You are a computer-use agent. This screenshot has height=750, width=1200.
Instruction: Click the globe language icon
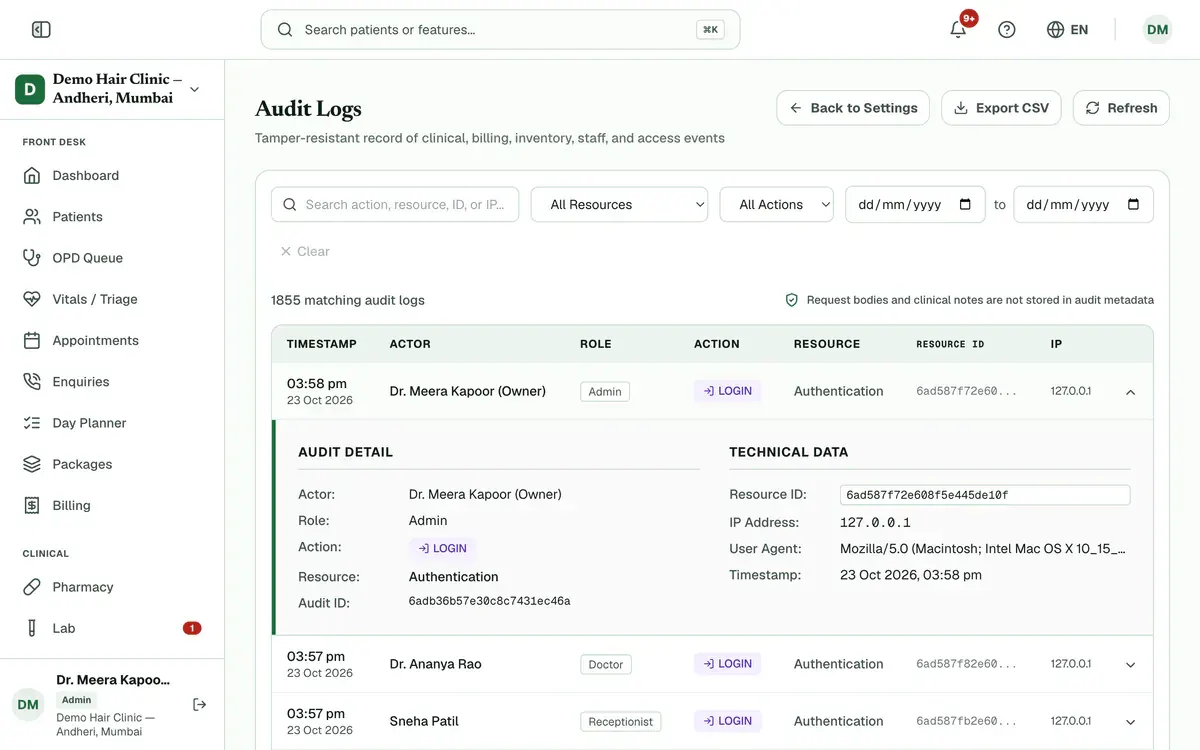(x=1055, y=30)
